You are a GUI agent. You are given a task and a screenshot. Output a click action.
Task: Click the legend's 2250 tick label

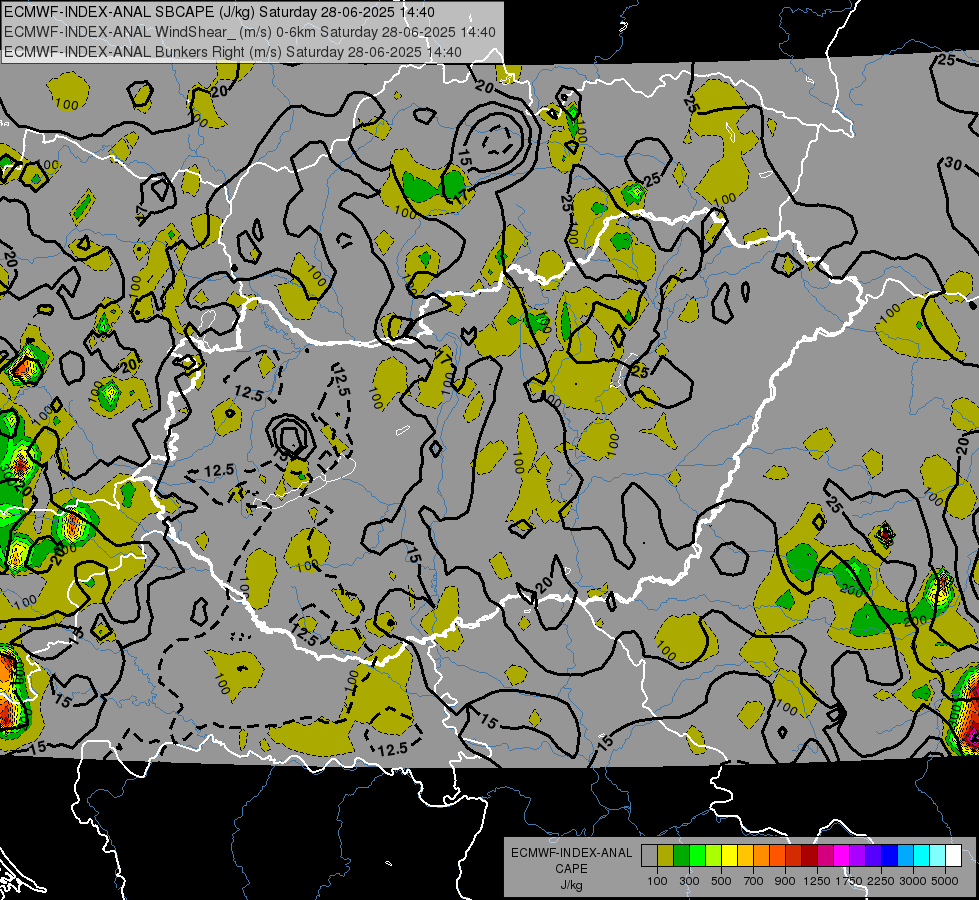coord(881,881)
